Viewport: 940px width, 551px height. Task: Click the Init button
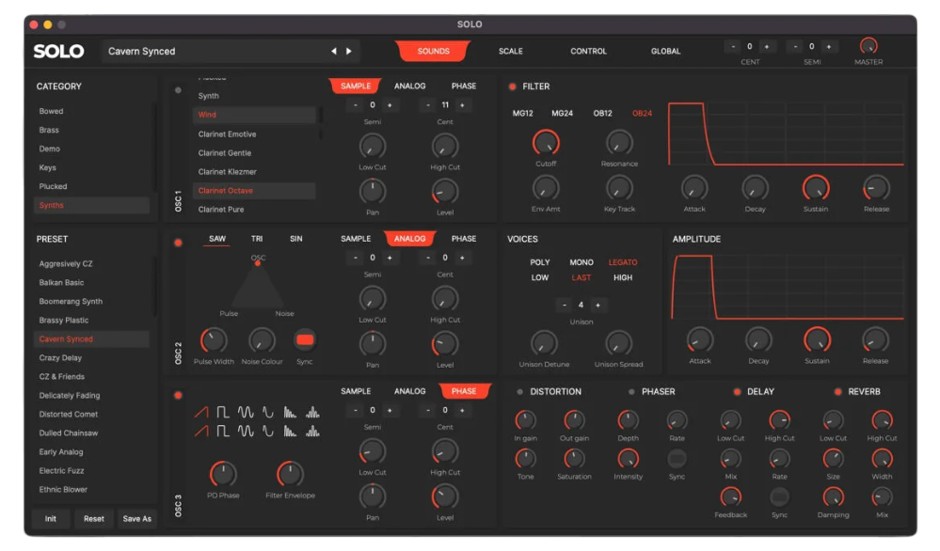(x=50, y=519)
